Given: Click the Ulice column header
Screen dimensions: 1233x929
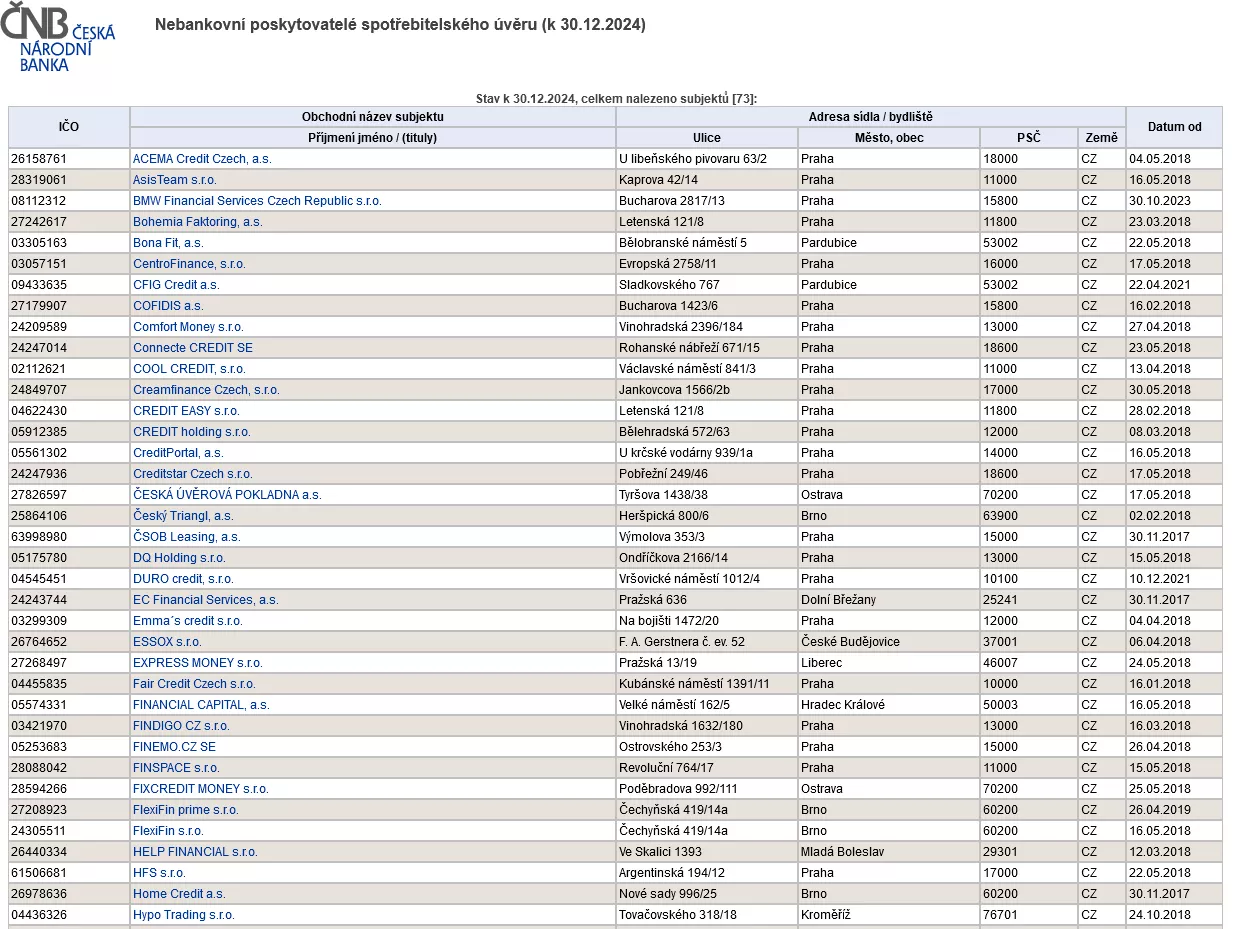Looking at the screenshot, I should coord(707,138).
